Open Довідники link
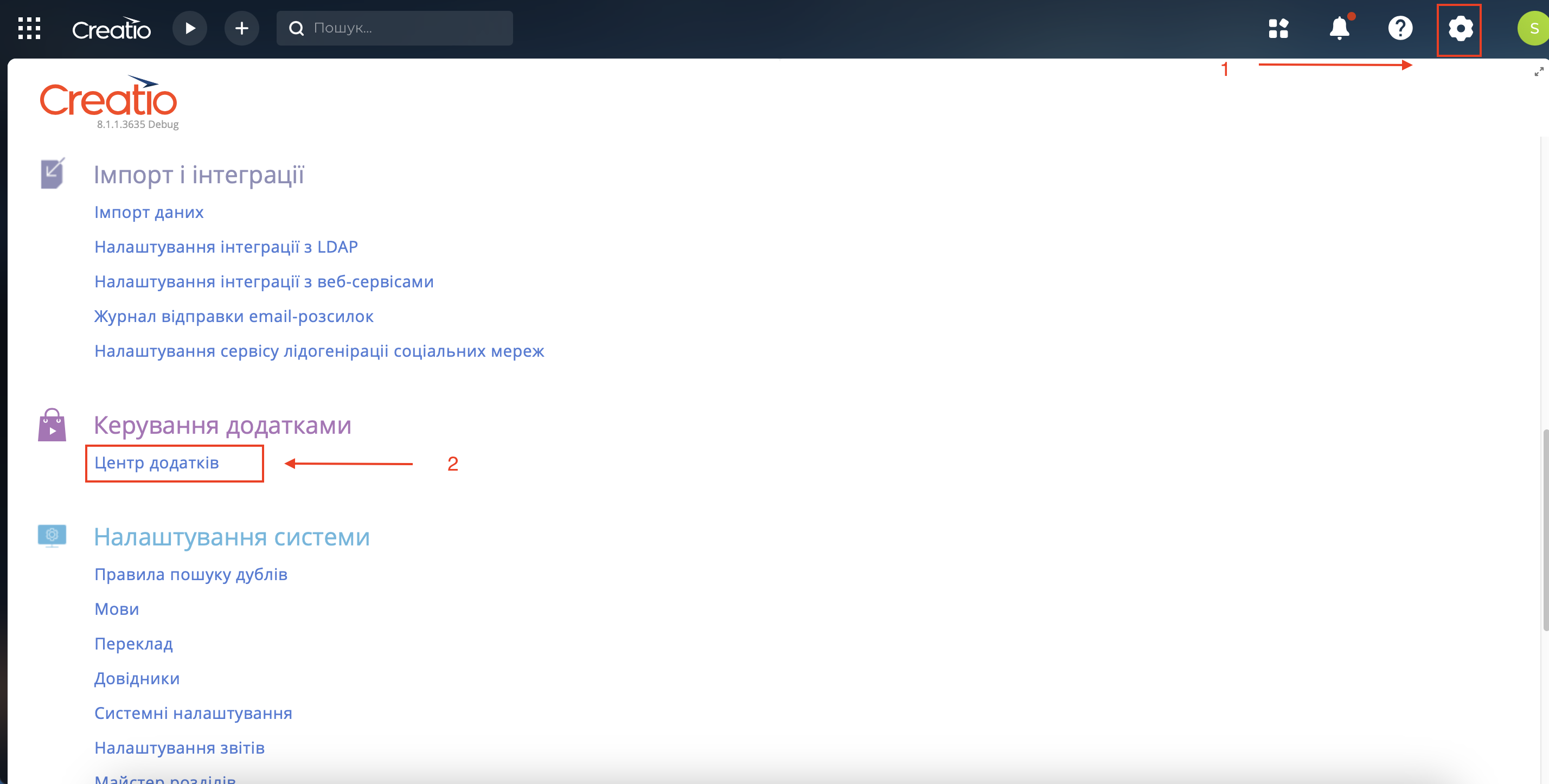Image resolution: width=1549 pixels, height=784 pixels. pos(137,679)
